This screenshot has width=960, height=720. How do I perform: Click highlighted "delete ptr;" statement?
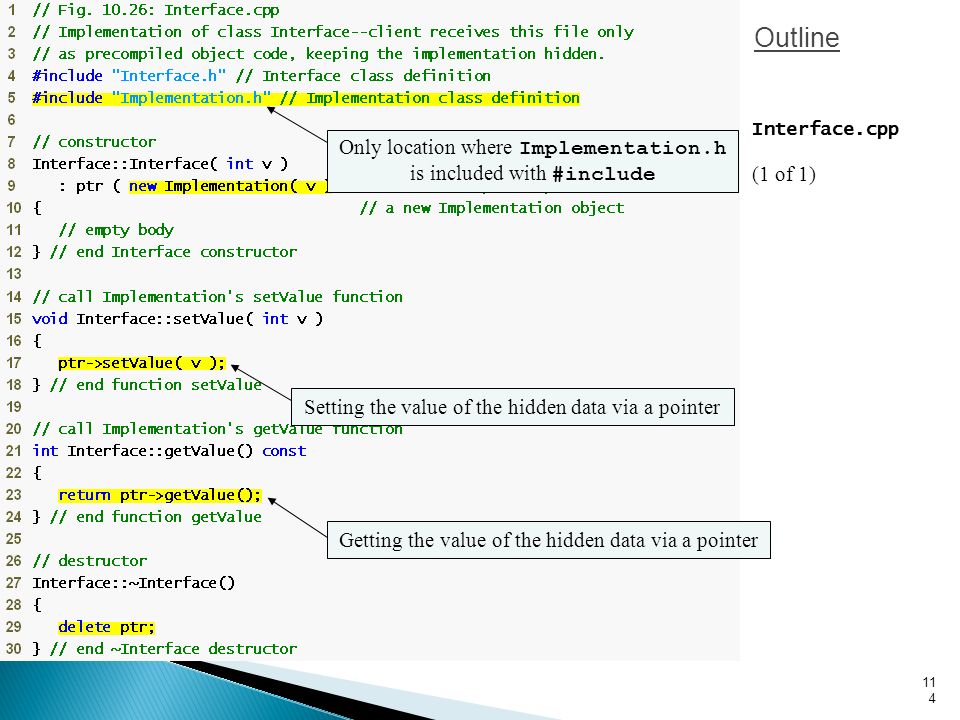[x=107, y=627]
